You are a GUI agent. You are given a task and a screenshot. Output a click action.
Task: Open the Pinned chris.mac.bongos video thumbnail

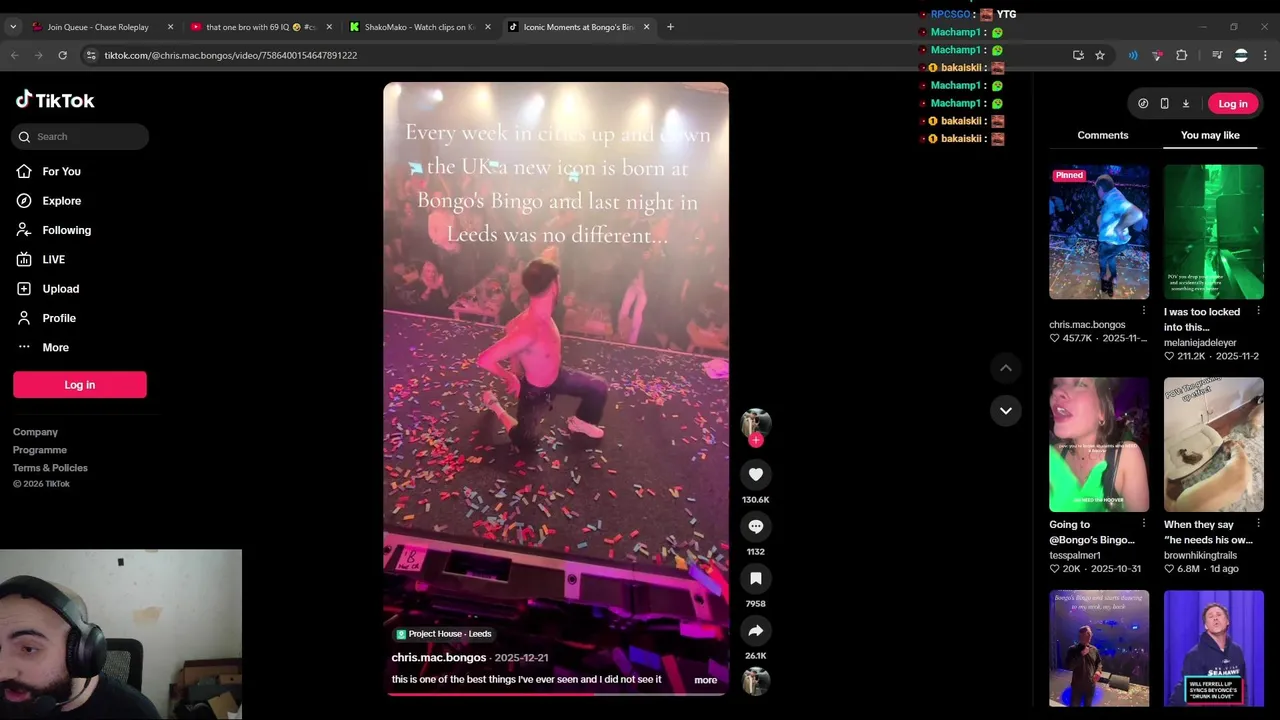1099,232
